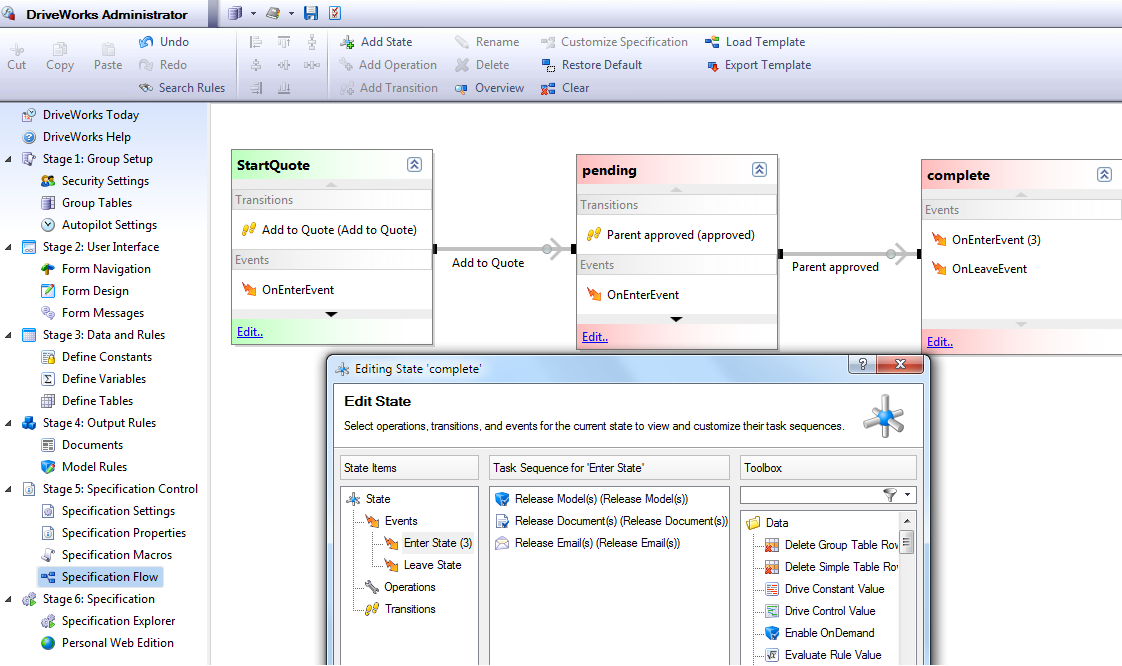Select Parent approved transition in pending
Image resolution: width=1122 pixels, height=666 pixels.
pos(670,235)
